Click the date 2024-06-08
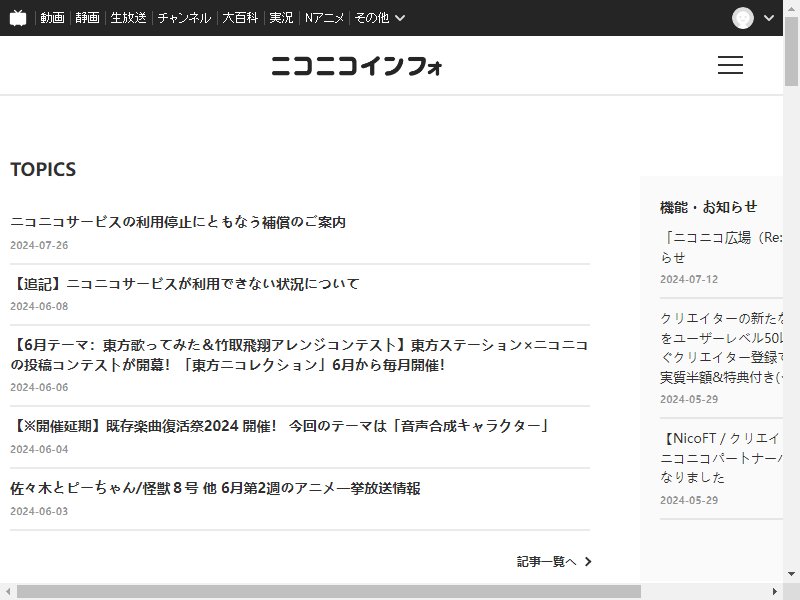This screenshot has height=600, width=800. [39, 307]
